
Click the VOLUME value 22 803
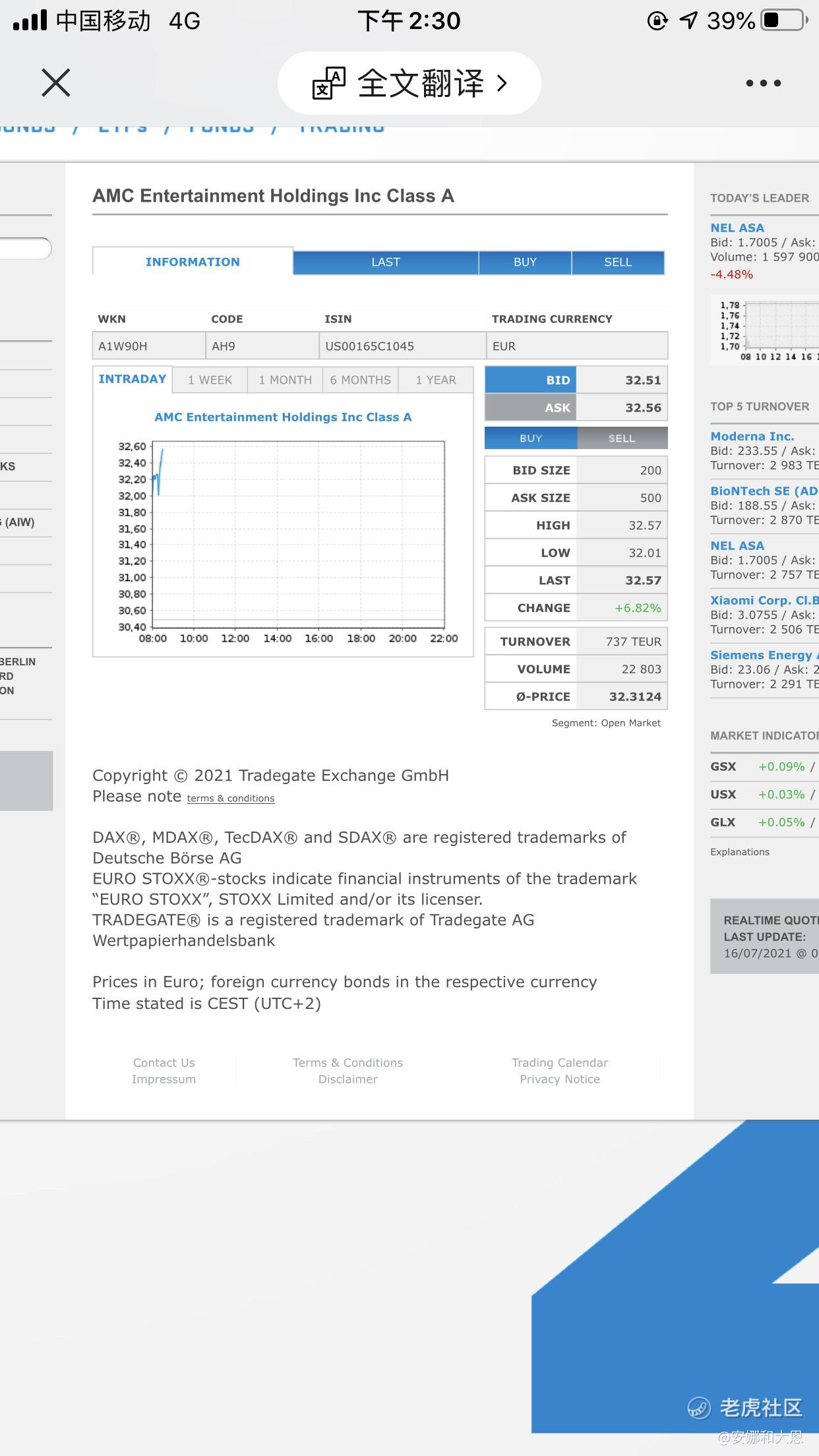pos(641,669)
